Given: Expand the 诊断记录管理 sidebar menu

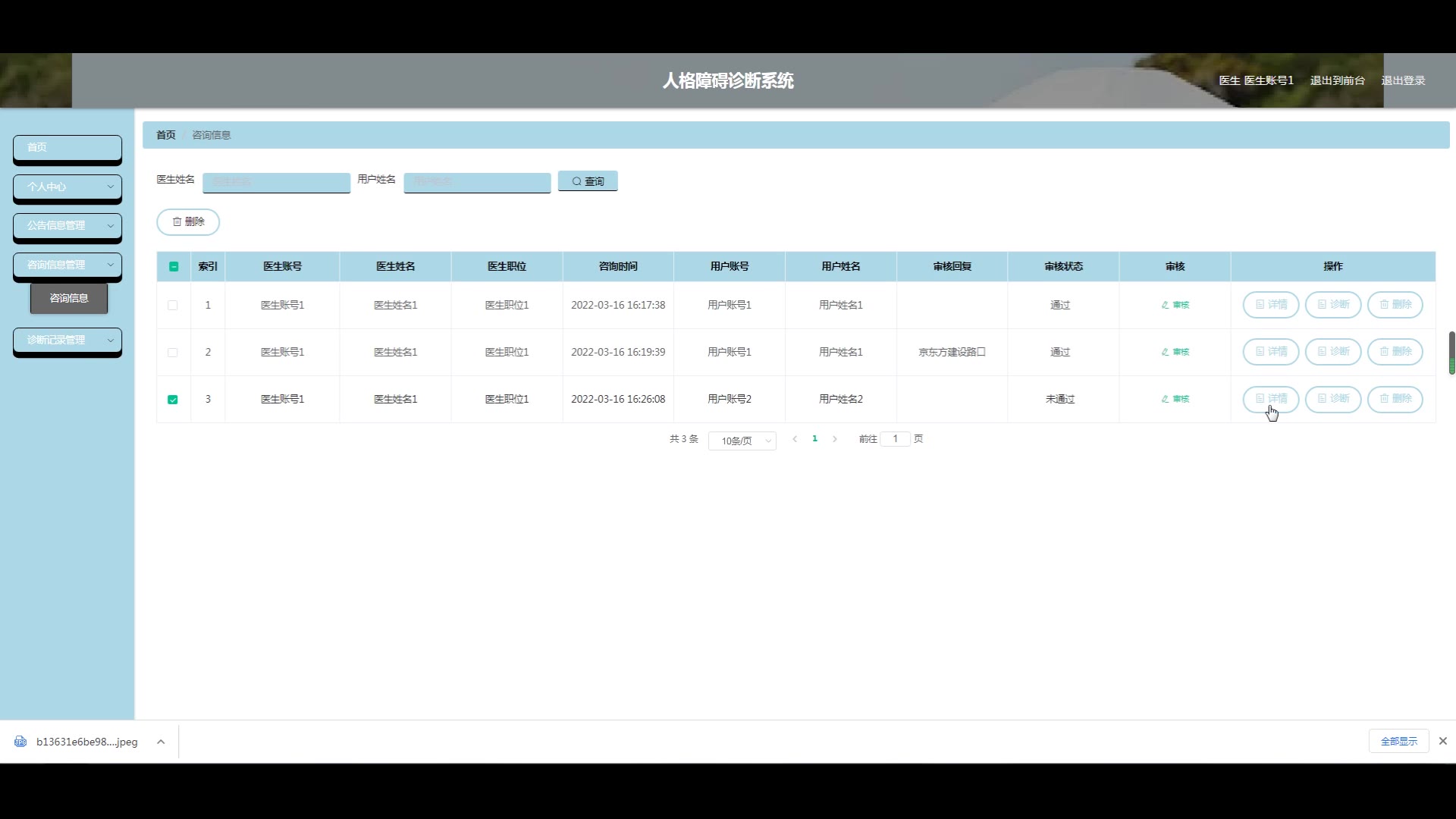Looking at the screenshot, I should coord(67,340).
